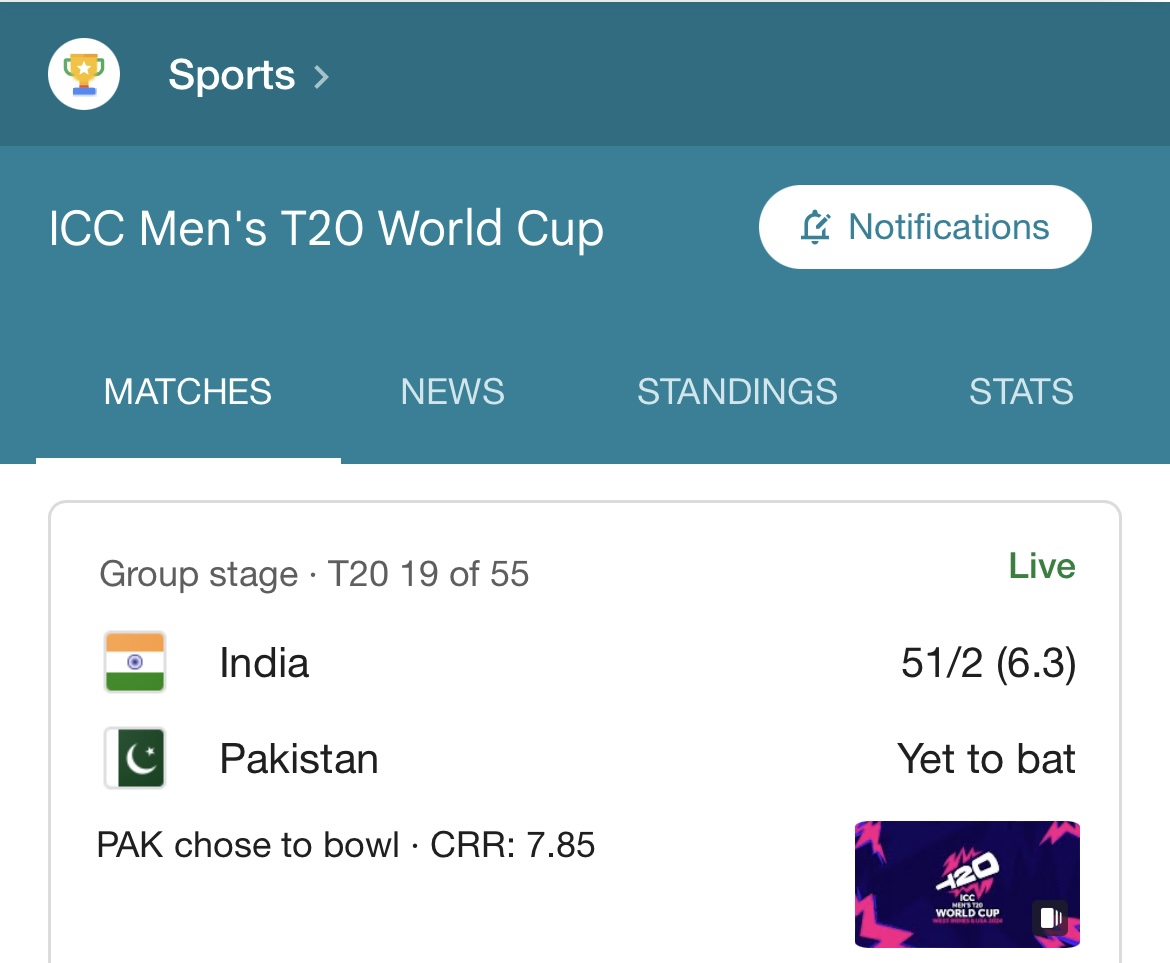The height and width of the screenshot is (963, 1170).
Task: Click the Sports trophy icon
Action: click(x=84, y=74)
